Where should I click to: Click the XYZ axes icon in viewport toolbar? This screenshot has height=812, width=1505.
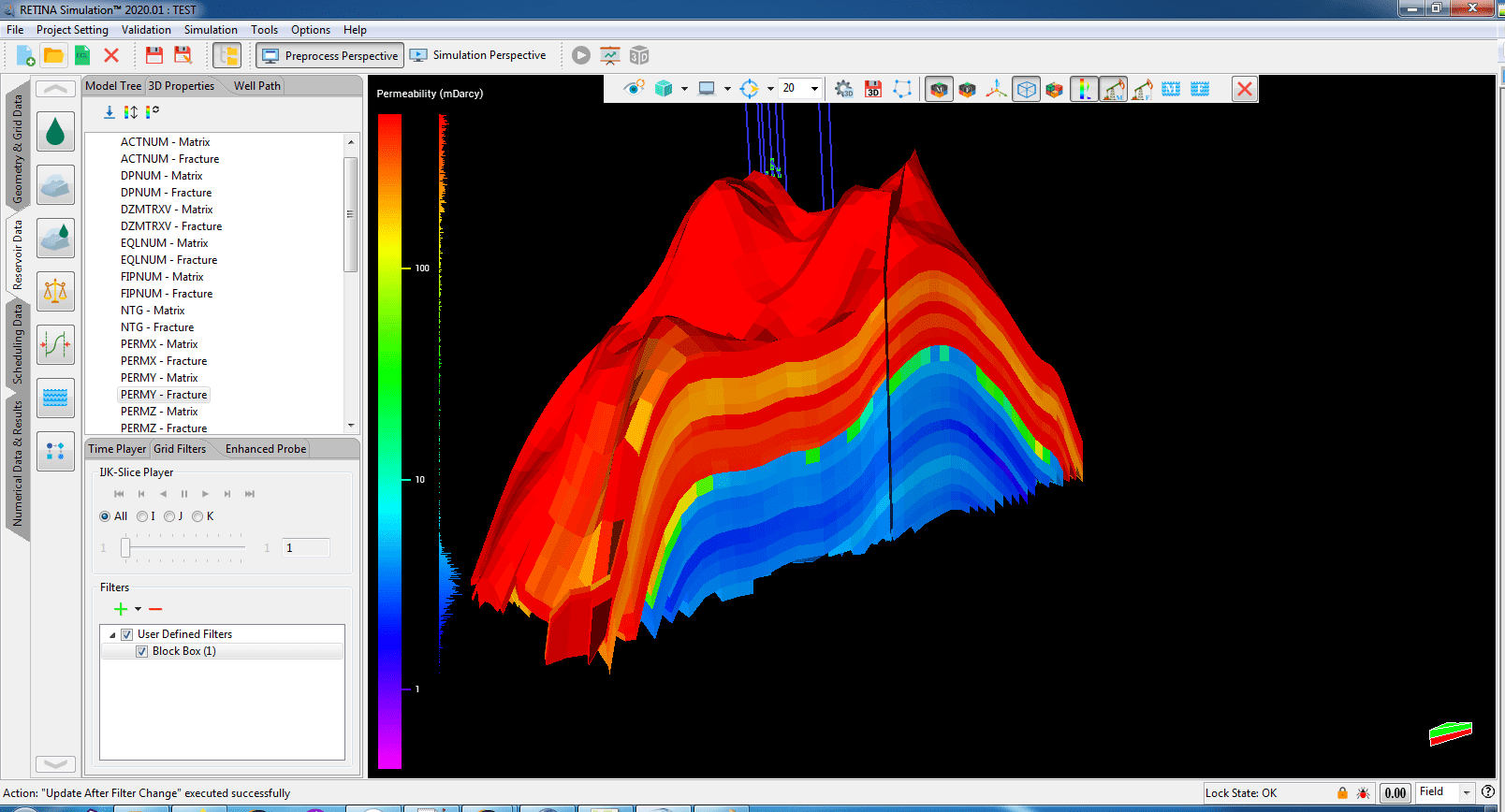pos(997,89)
